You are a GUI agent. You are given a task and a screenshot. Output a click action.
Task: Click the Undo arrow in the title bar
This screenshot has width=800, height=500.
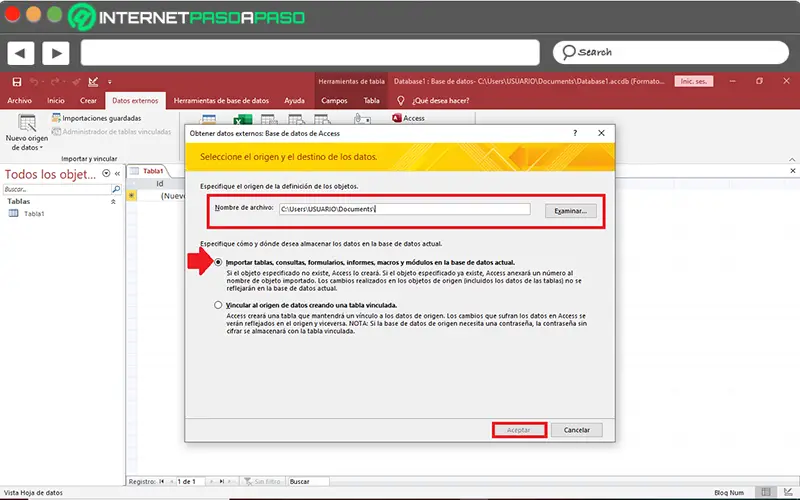point(34,82)
